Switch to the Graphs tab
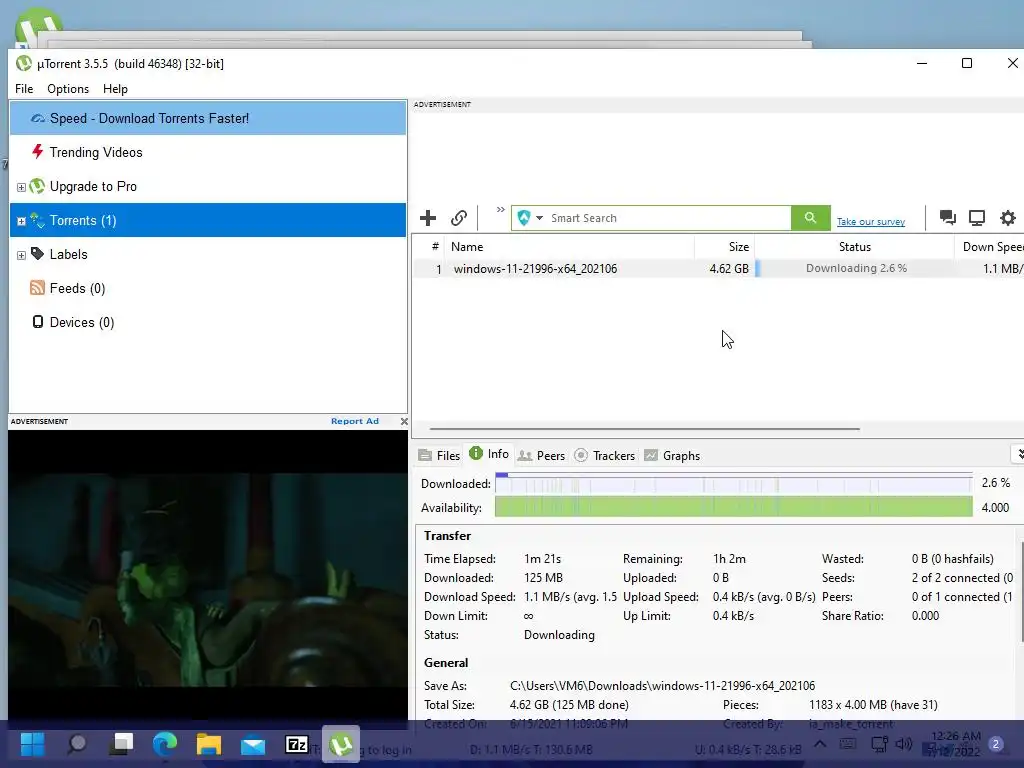Viewport: 1024px width, 768px height. coord(672,455)
